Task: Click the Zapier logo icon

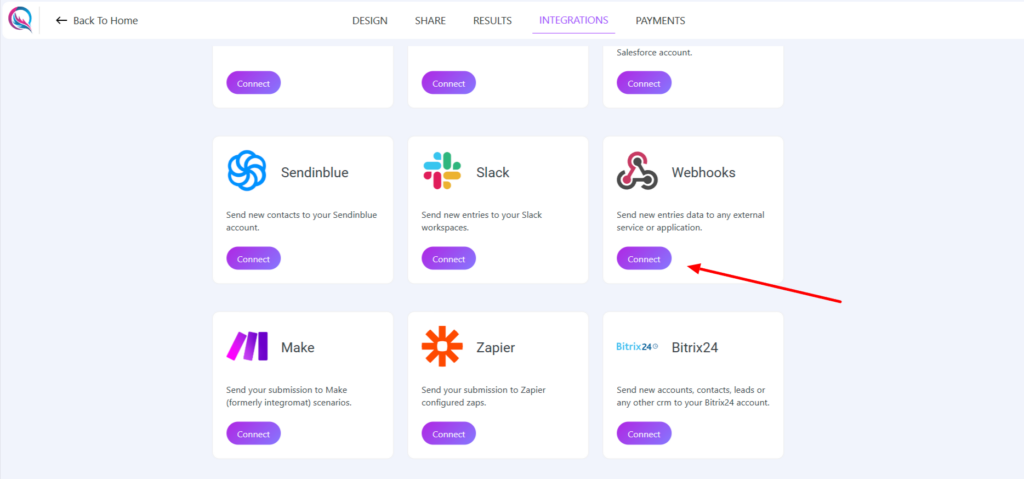Action: click(441, 347)
